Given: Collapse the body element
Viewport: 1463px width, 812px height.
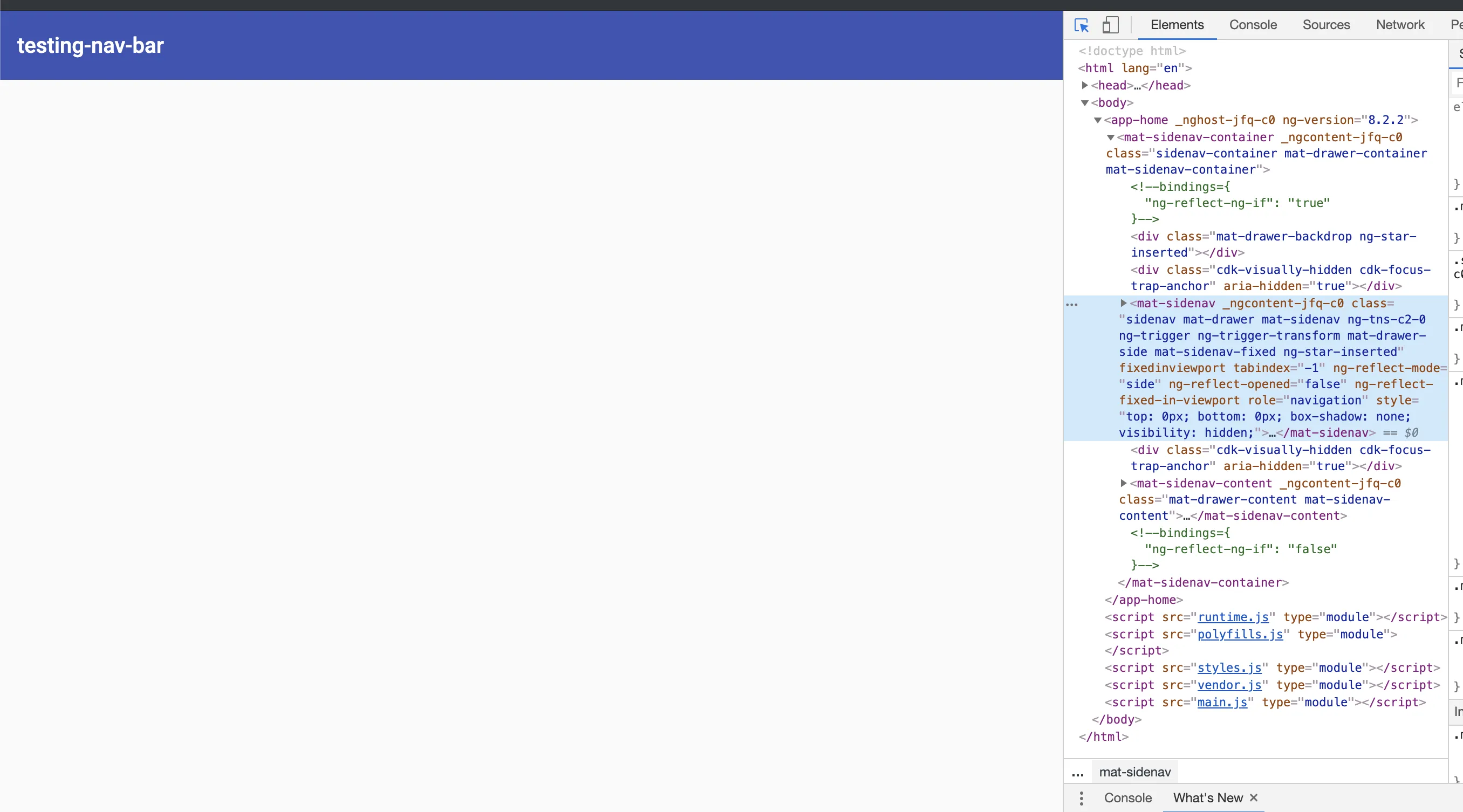Looking at the screenshot, I should tap(1085, 103).
